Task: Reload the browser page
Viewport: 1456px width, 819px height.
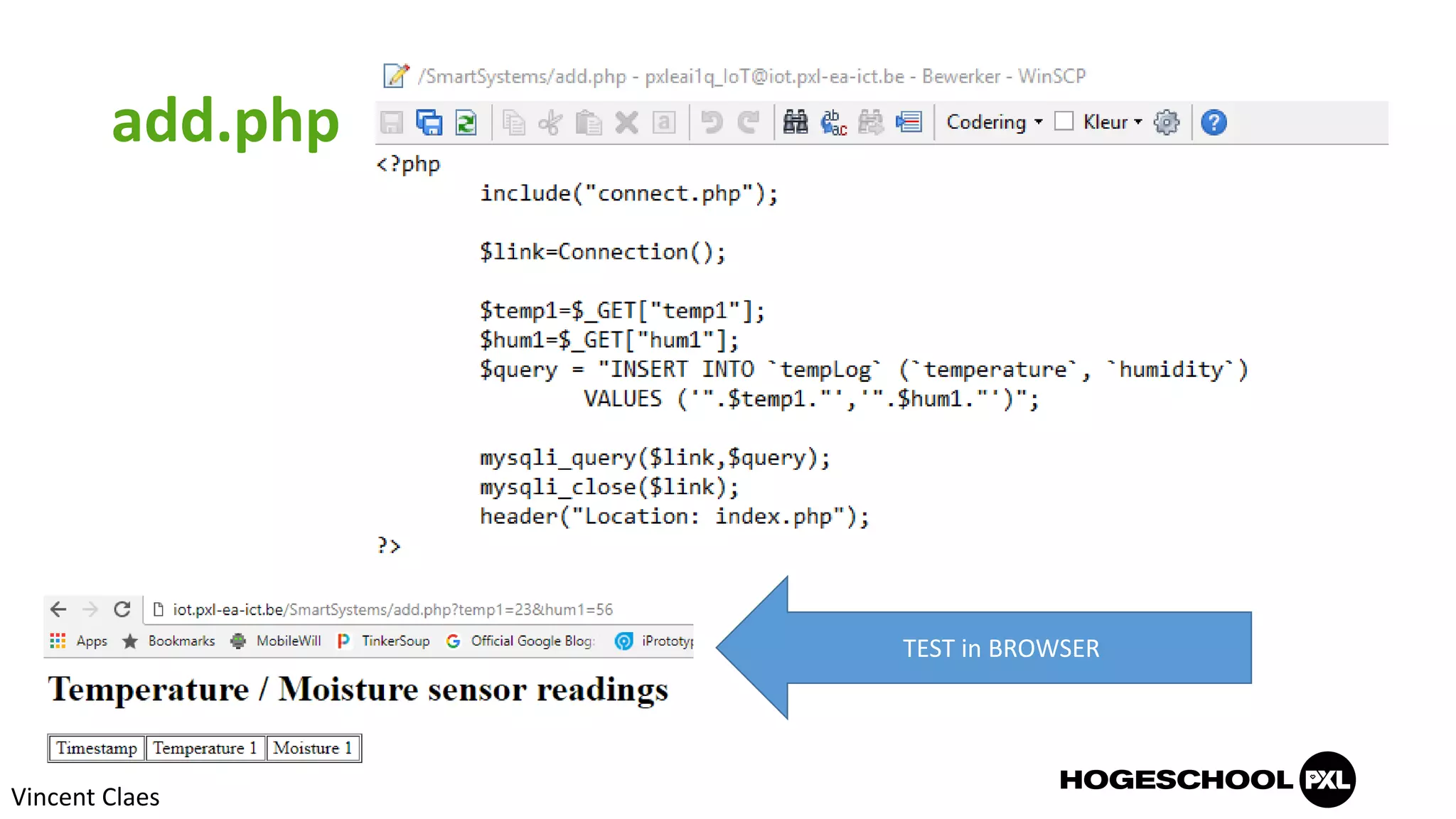Action: pyautogui.click(x=122, y=609)
